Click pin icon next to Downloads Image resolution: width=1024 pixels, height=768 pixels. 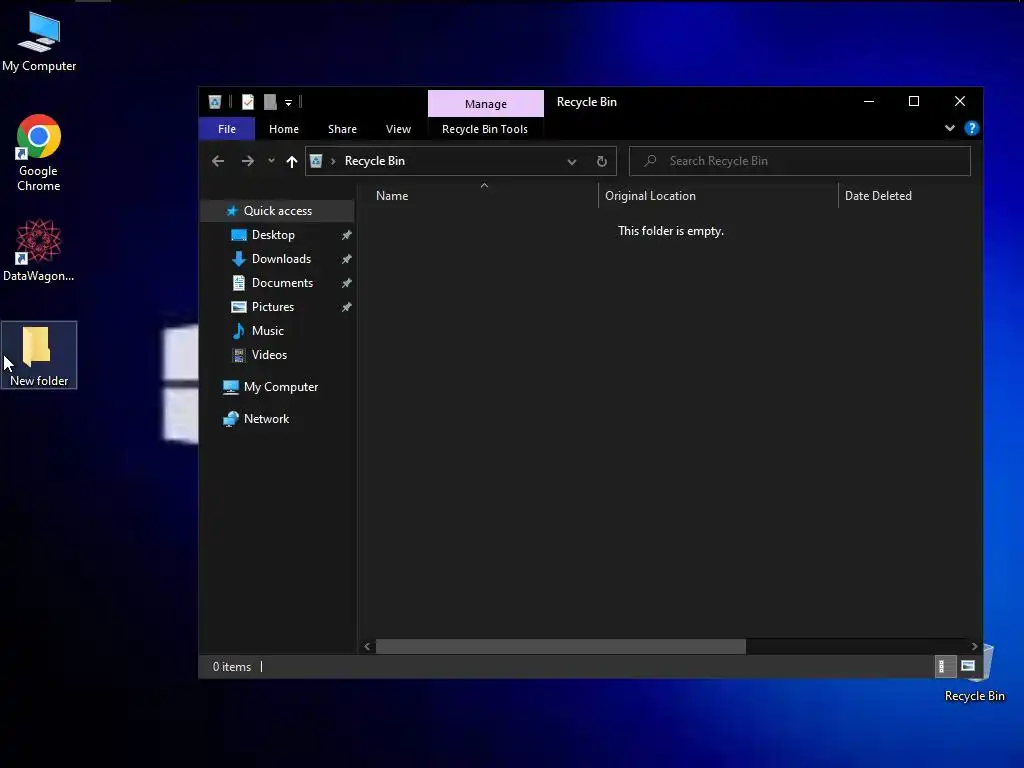347,259
